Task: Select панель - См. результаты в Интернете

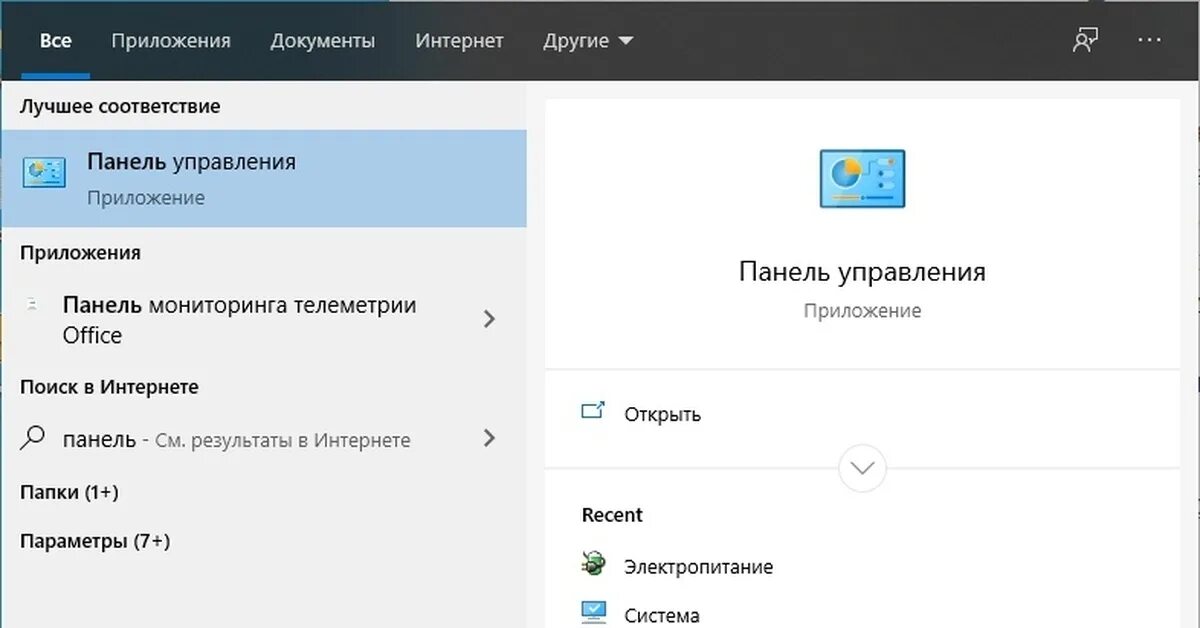Action: [263, 439]
